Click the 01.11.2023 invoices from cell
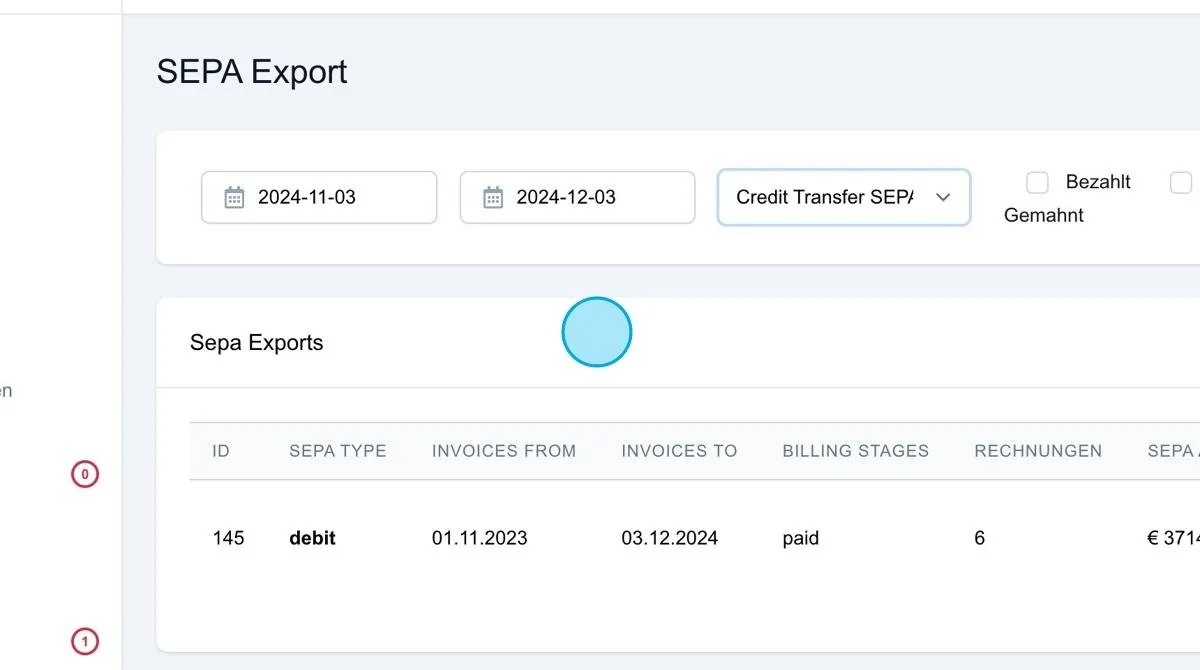 [x=480, y=538]
